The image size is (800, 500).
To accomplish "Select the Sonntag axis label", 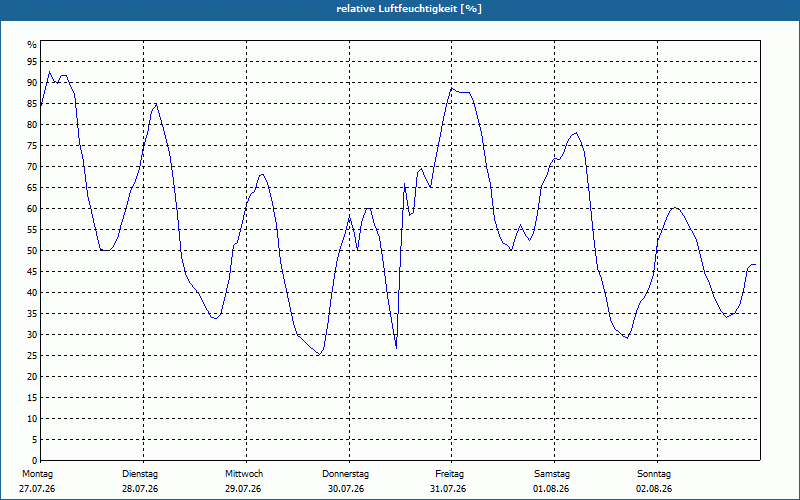I will tap(654, 474).
